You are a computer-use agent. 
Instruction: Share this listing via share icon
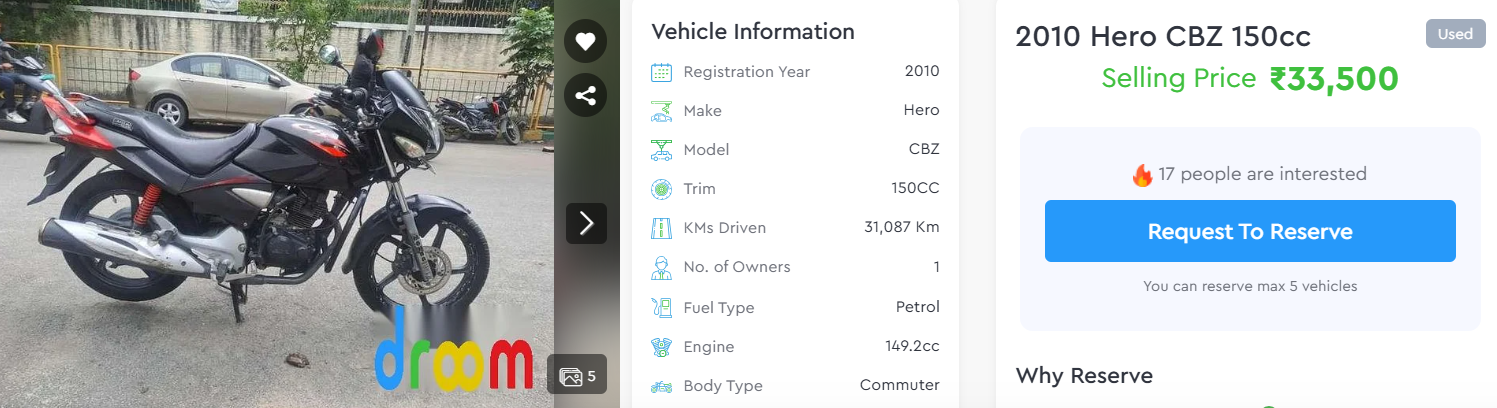pyautogui.click(x=586, y=96)
